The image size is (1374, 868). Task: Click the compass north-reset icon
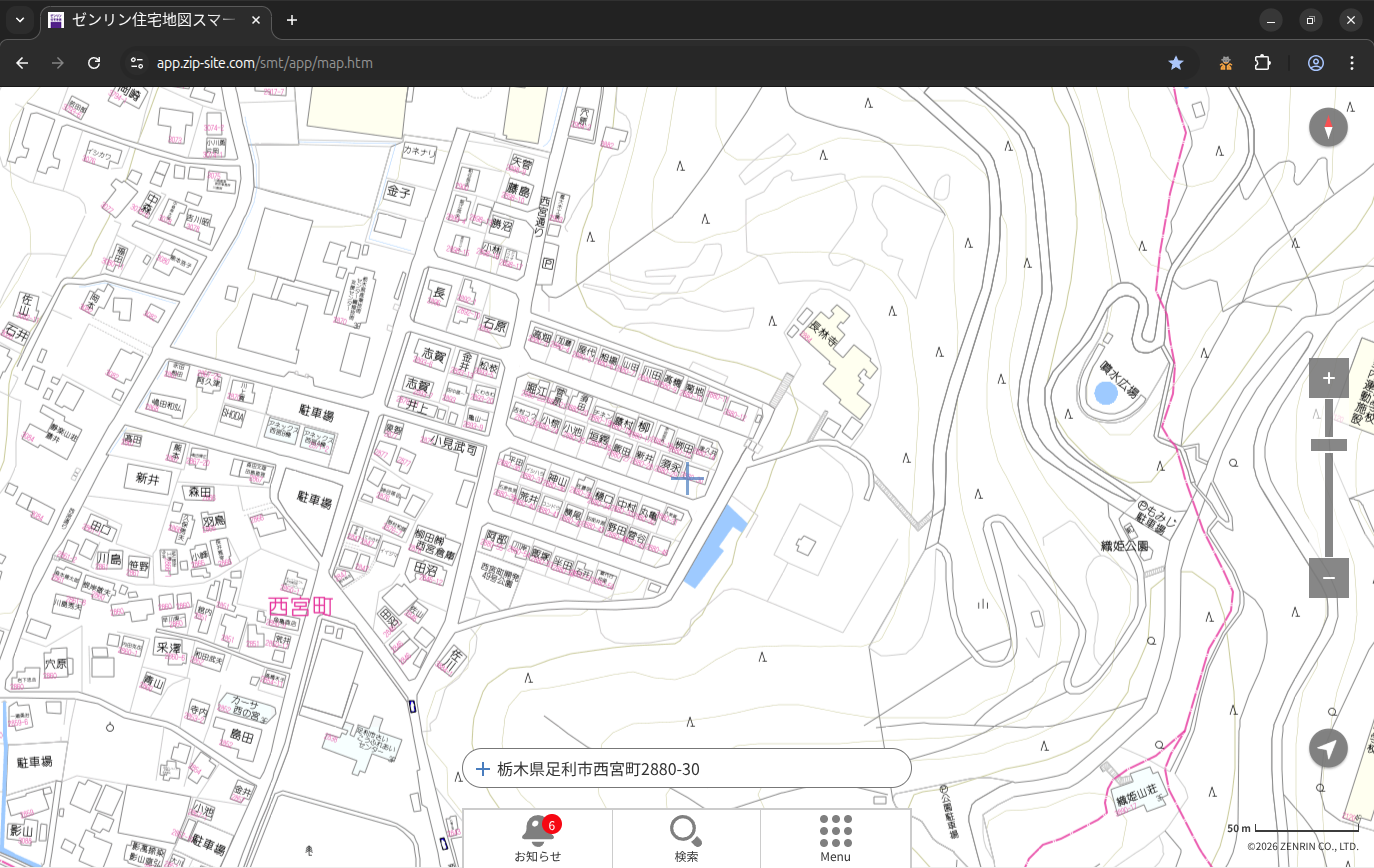1328,128
